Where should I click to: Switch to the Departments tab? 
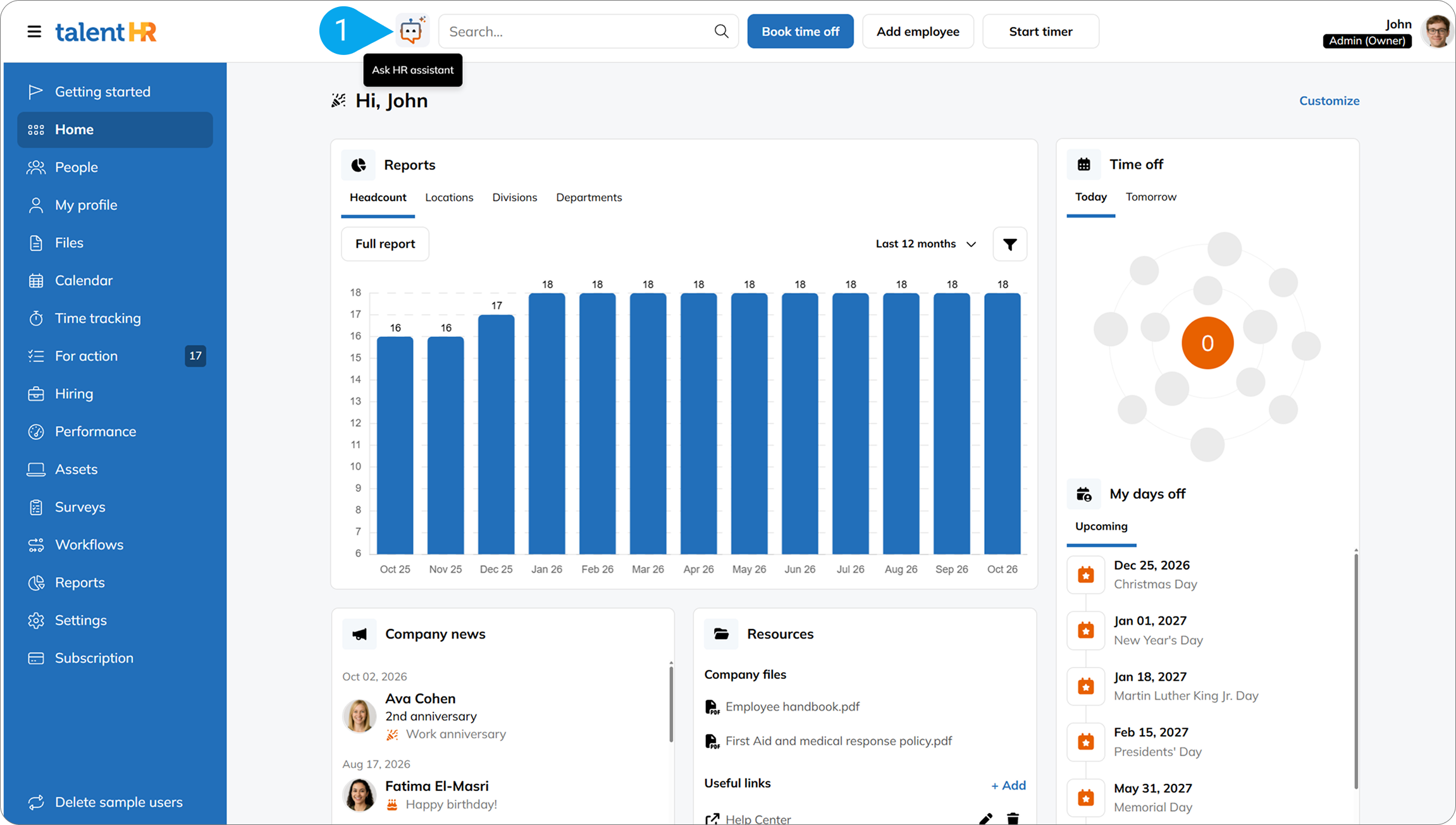[x=589, y=197]
